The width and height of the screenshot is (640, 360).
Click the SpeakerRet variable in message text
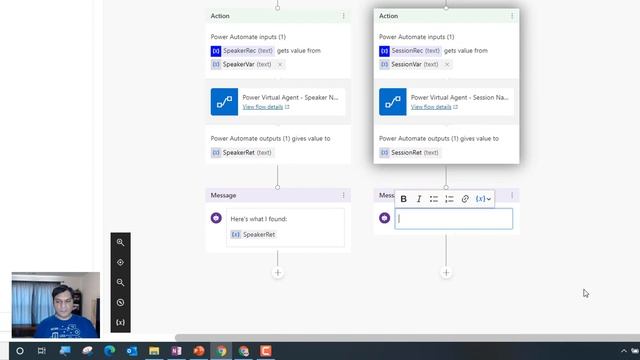(x=253, y=234)
